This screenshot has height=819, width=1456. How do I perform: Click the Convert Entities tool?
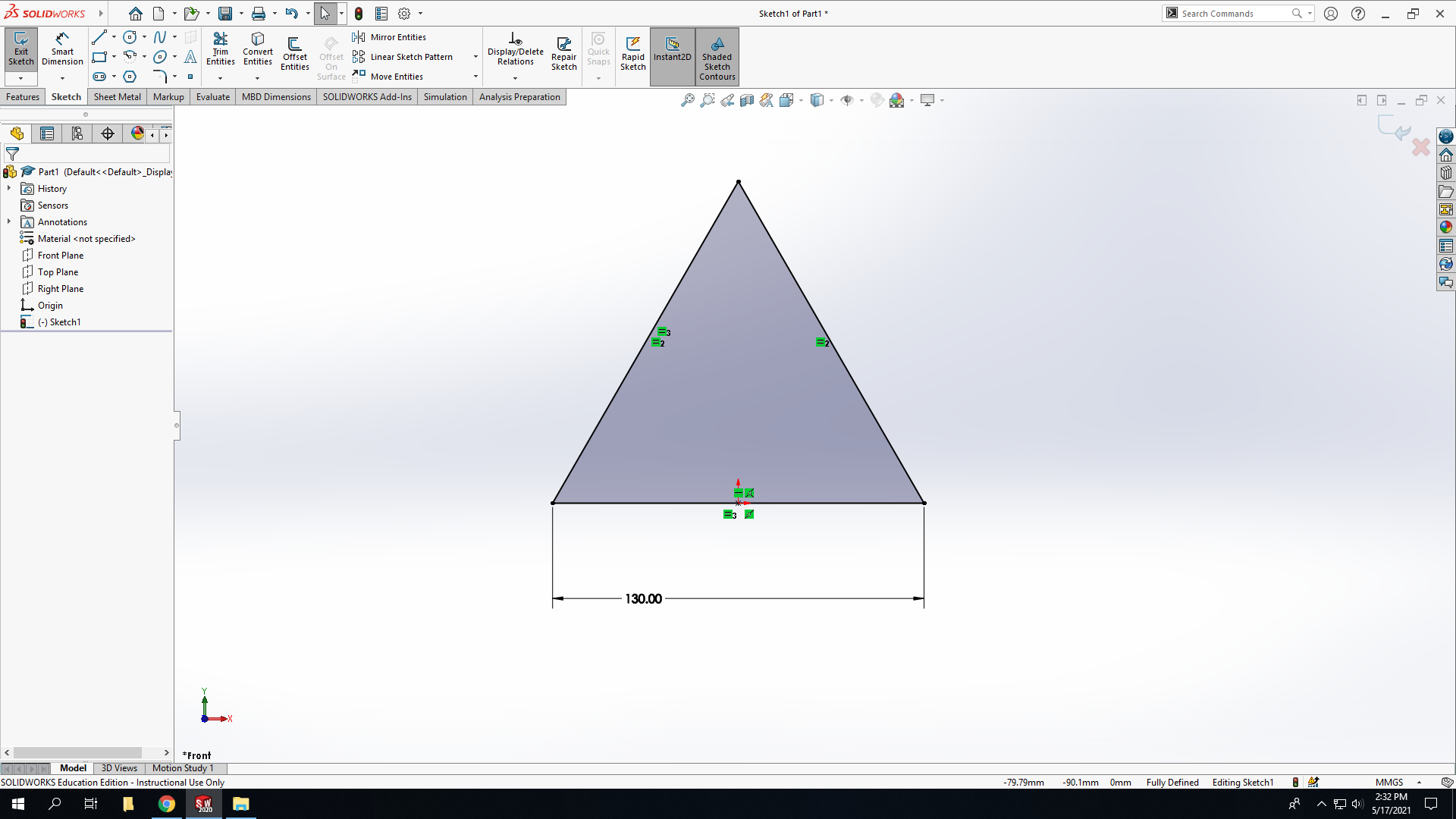258,49
